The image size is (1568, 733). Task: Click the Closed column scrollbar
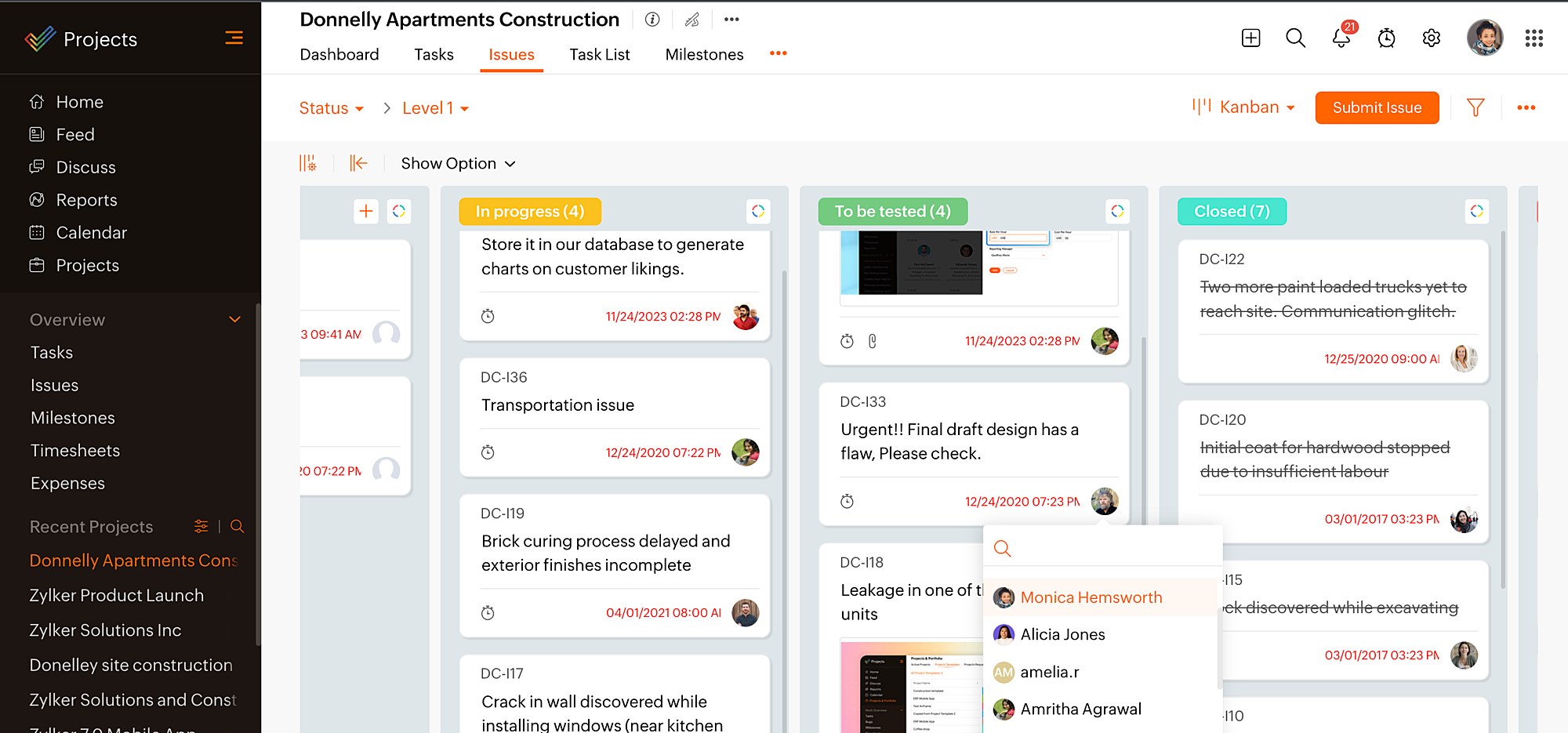pyautogui.click(x=1503, y=409)
